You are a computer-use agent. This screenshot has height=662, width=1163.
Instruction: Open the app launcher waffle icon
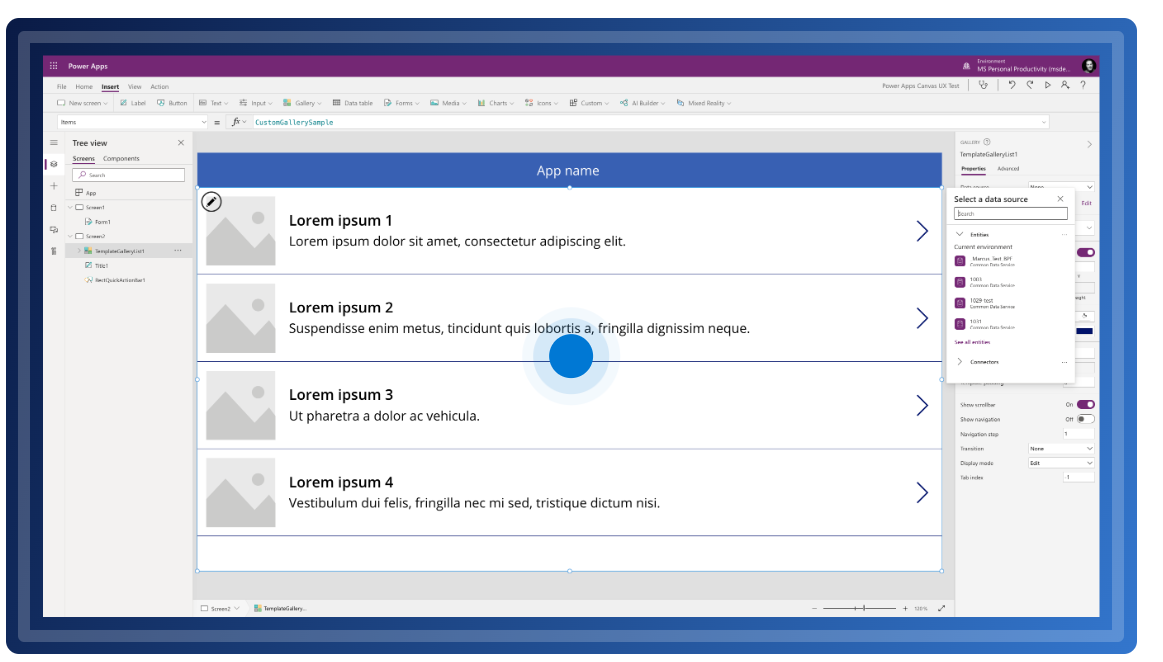[54, 66]
